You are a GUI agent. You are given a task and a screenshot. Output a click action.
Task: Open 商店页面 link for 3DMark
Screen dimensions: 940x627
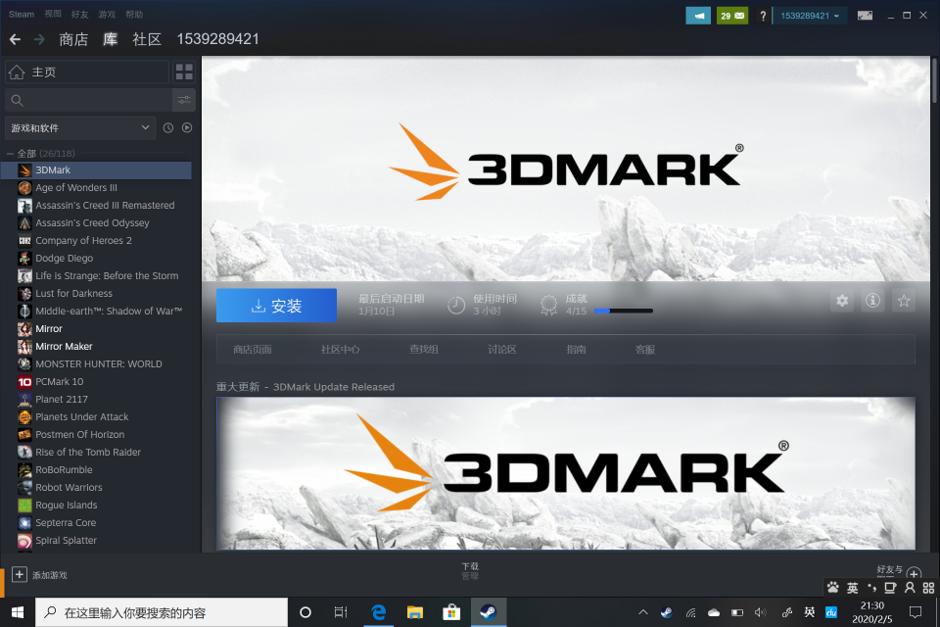click(252, 349)
